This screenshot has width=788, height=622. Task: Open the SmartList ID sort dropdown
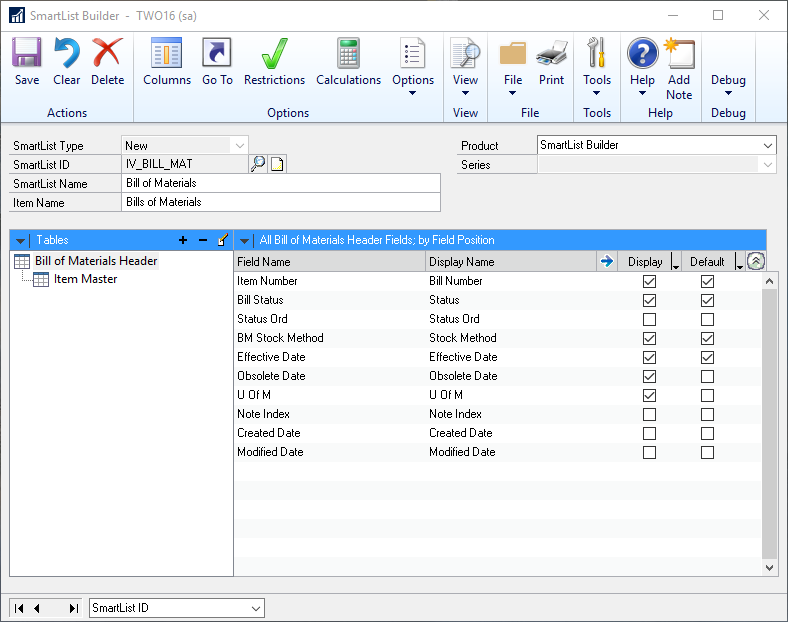(x=256, y=608)
